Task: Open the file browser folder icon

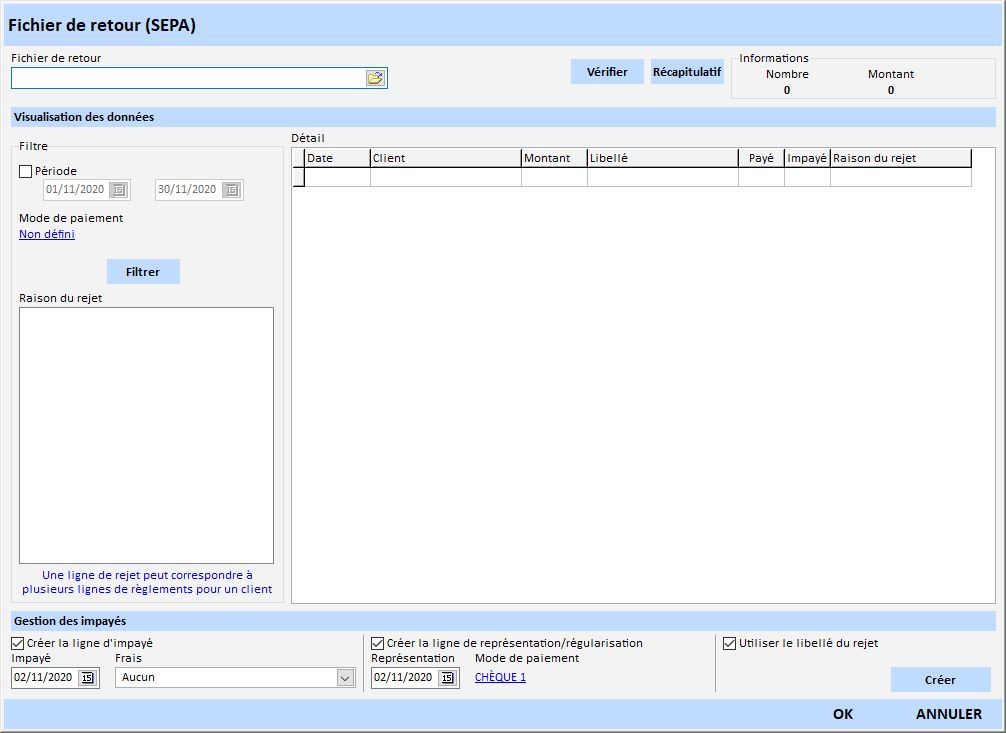Action: (375, 78)
